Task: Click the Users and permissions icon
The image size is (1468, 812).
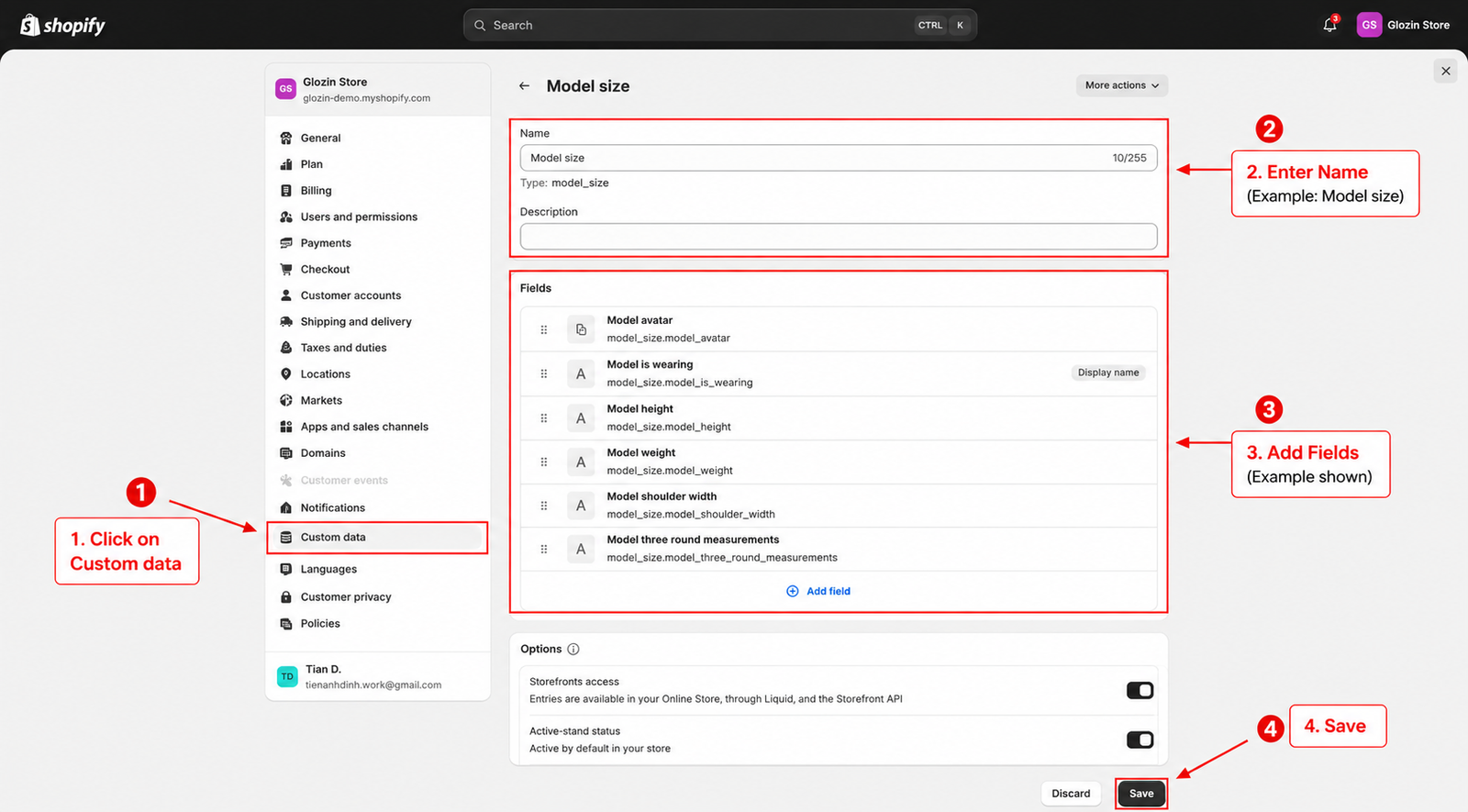Action: point(286,217)
